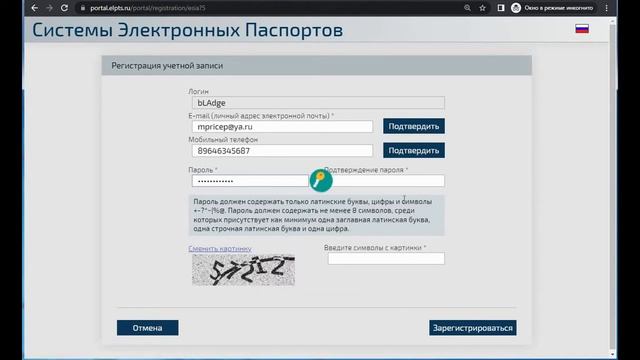This screenshot has height=360, width=640.
Task: View site lock info in address bar
Action: point(83,8)
